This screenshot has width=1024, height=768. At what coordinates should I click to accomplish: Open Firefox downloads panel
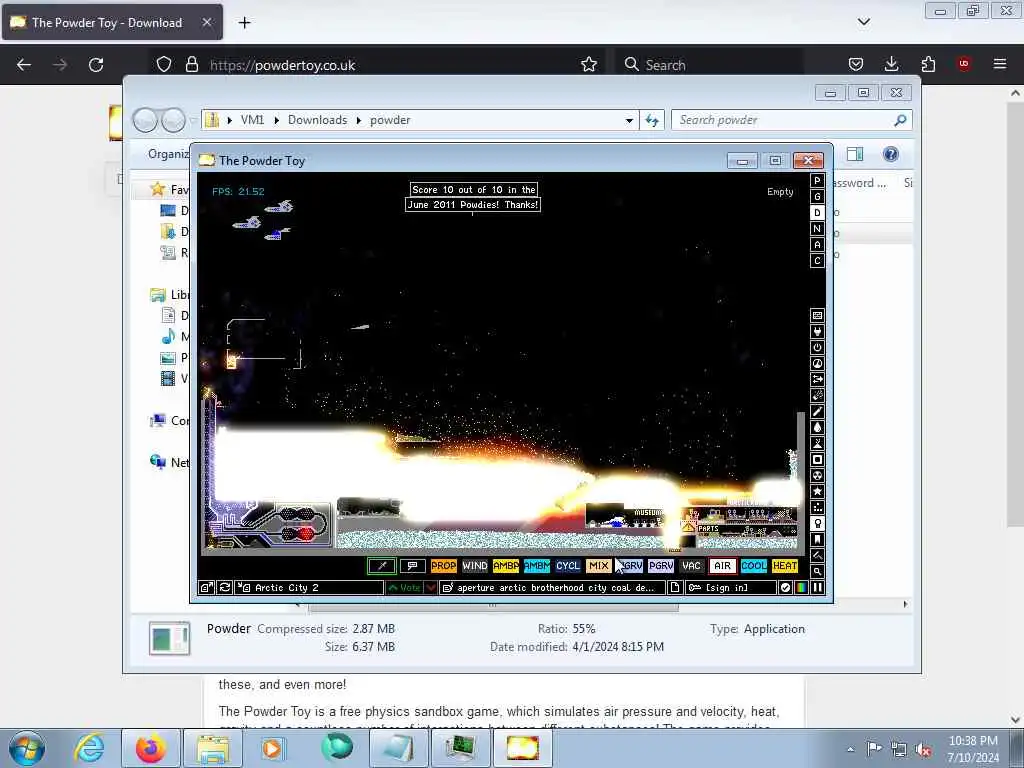891,64
